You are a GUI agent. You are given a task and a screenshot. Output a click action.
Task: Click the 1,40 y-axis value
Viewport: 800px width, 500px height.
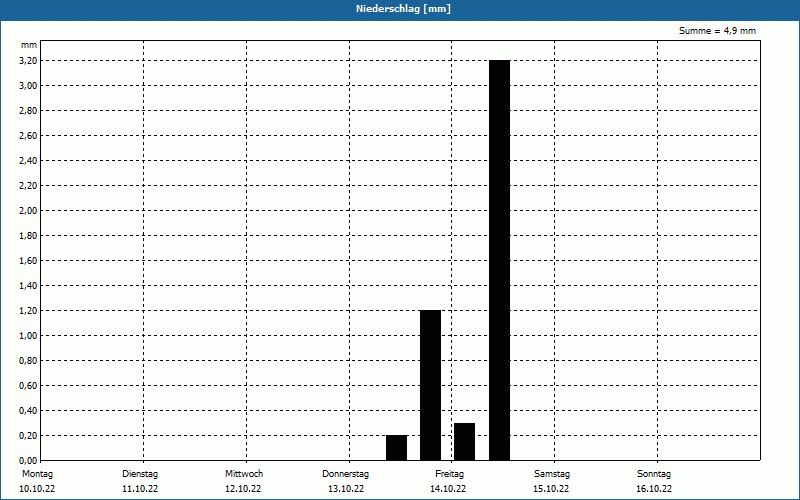(x=28, y=286)
